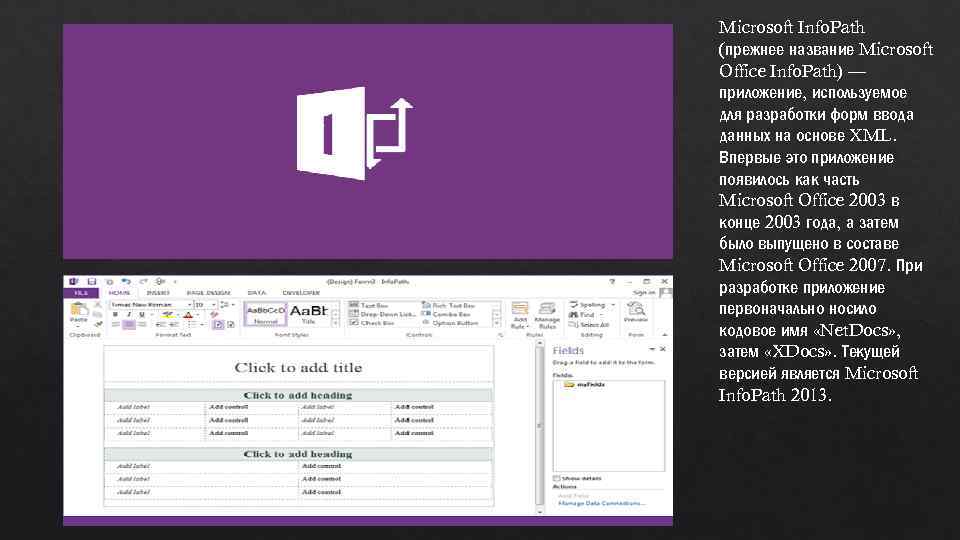Click the Redo arrow icon
This screenshot has width=960, height=540.
pyautogui.click(x=143, y=282)
